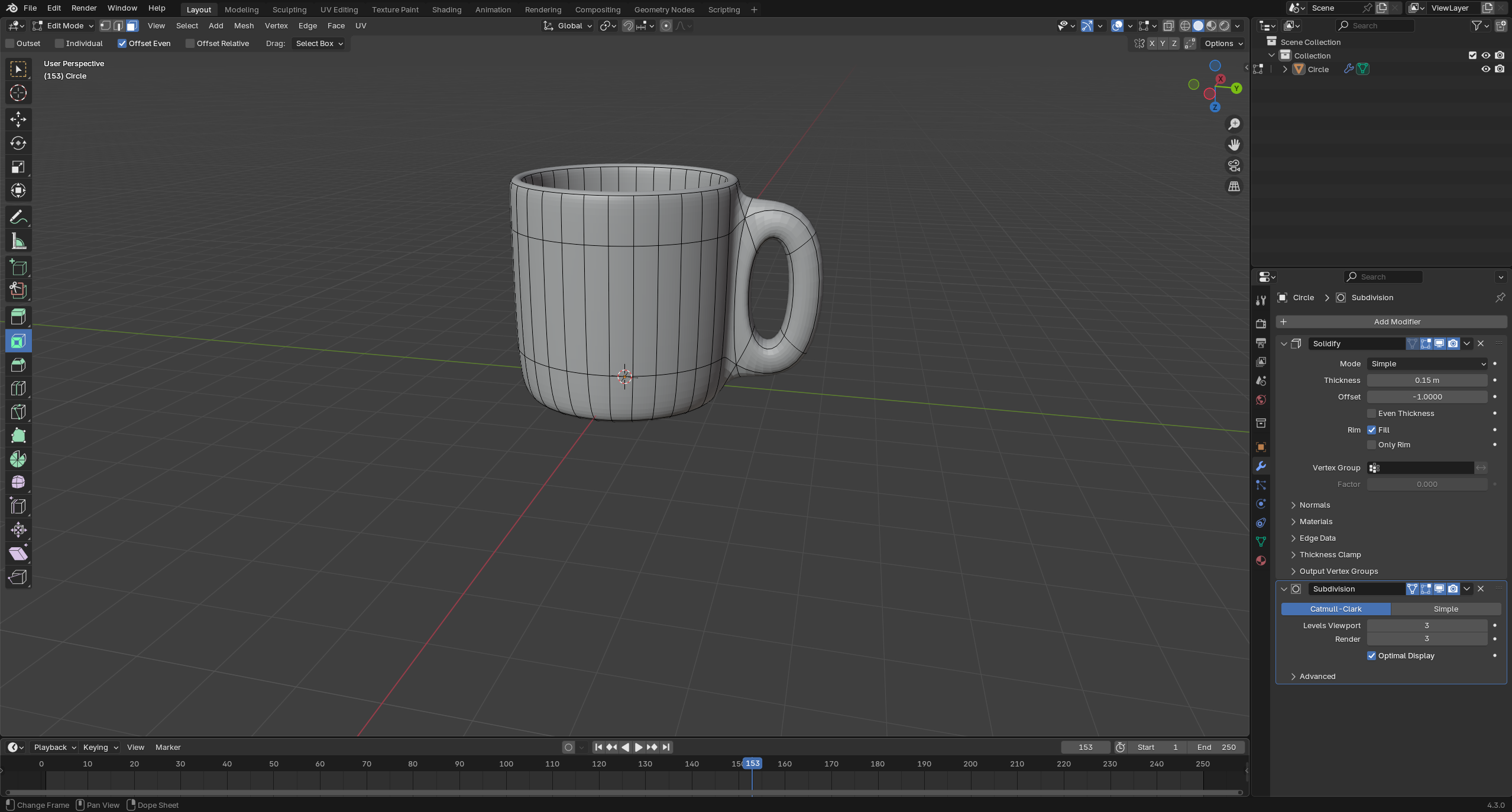Image resolution: width=1512 pixels, height=812 pixels.
Task: Switch to Shading workspace tab
Action: click(446, 9)
